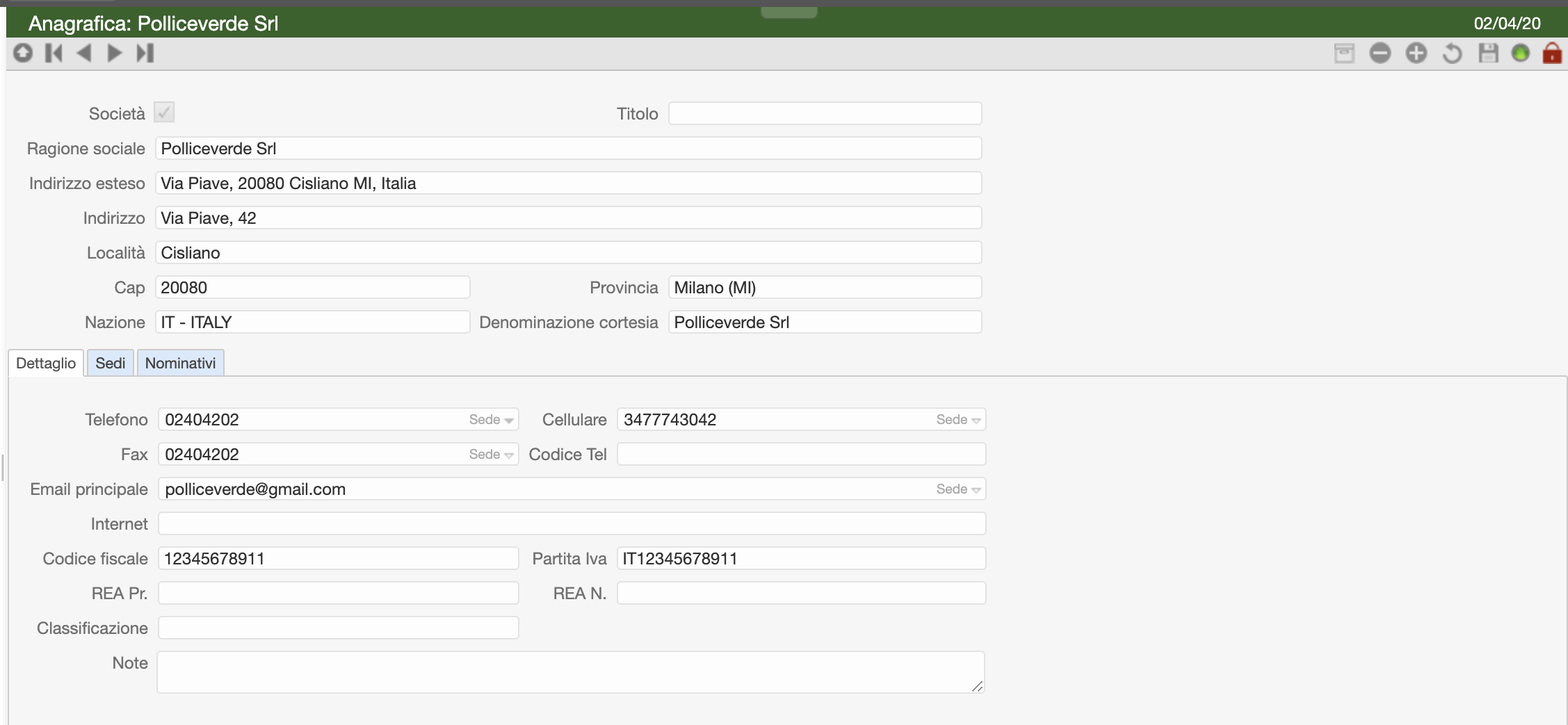Click the Cap field with 20080

coord(313,287)
